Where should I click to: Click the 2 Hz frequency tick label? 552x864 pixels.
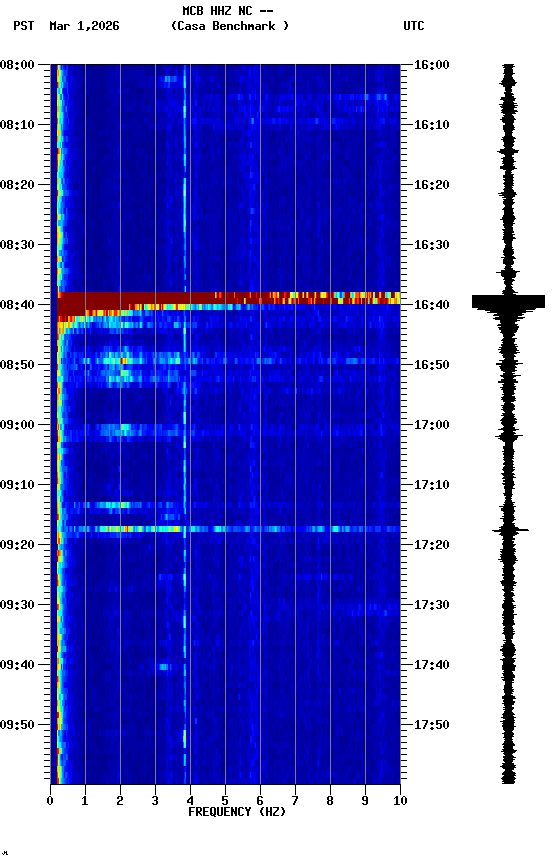click(120, 801)
